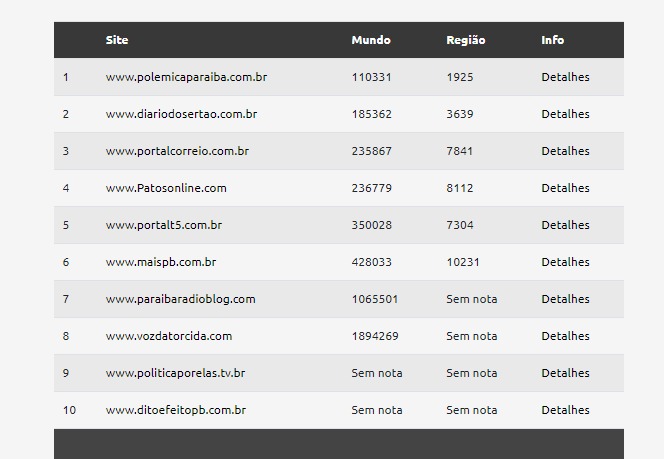
Task: Click the Mundo column header
Action: 371,40
